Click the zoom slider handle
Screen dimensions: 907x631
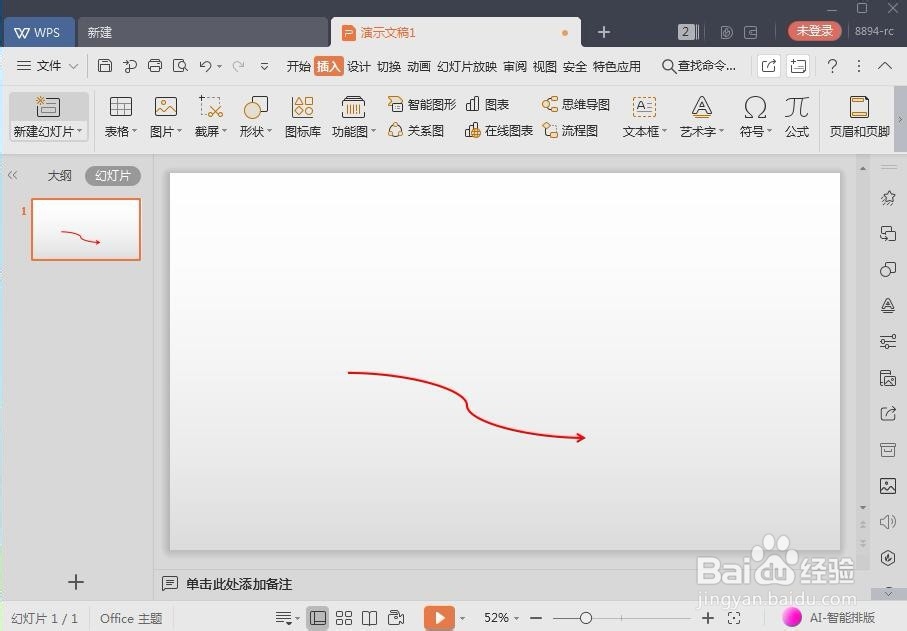[x=585, y=618]
